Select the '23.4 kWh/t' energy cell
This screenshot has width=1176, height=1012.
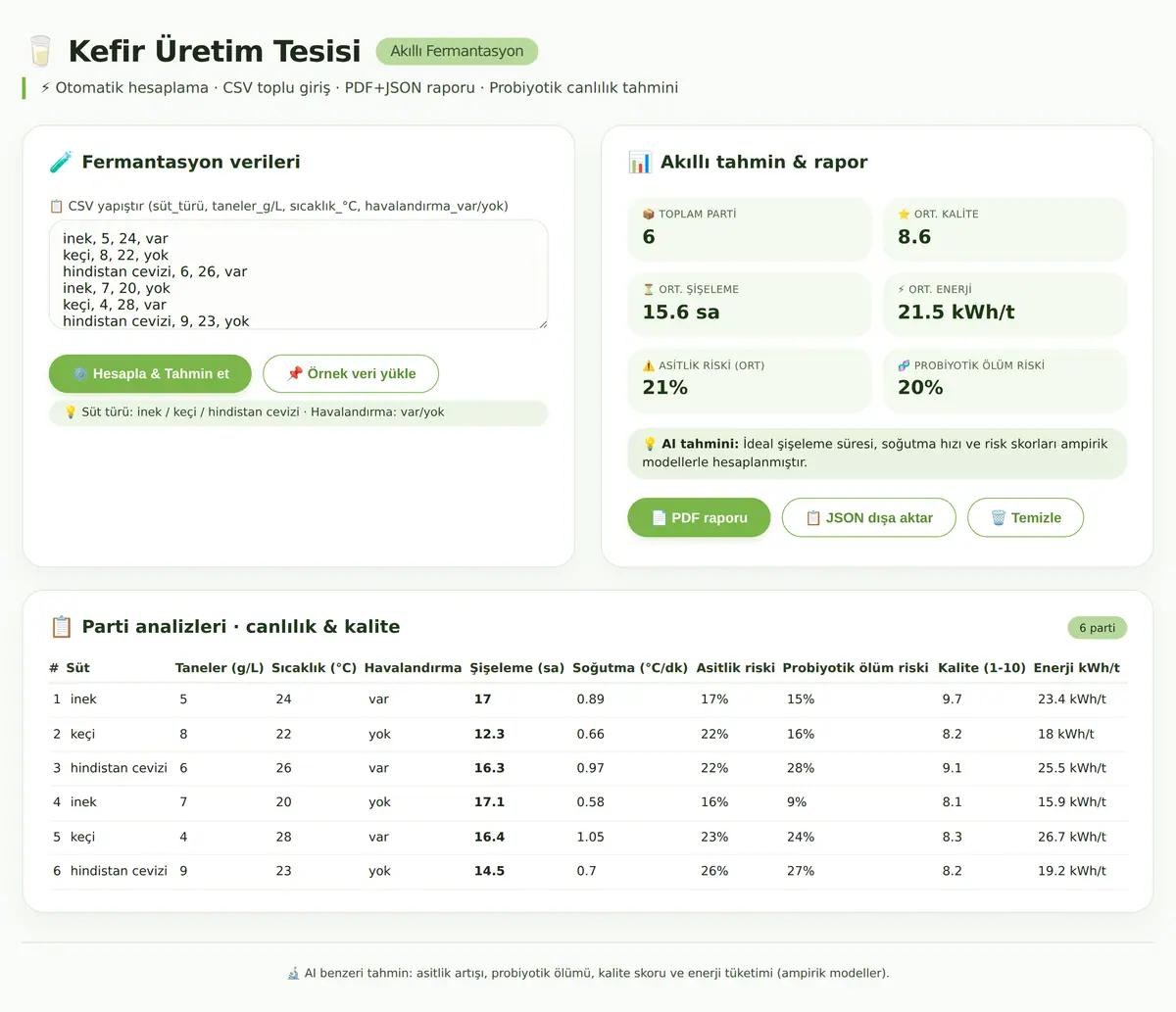click(1072, 699)
